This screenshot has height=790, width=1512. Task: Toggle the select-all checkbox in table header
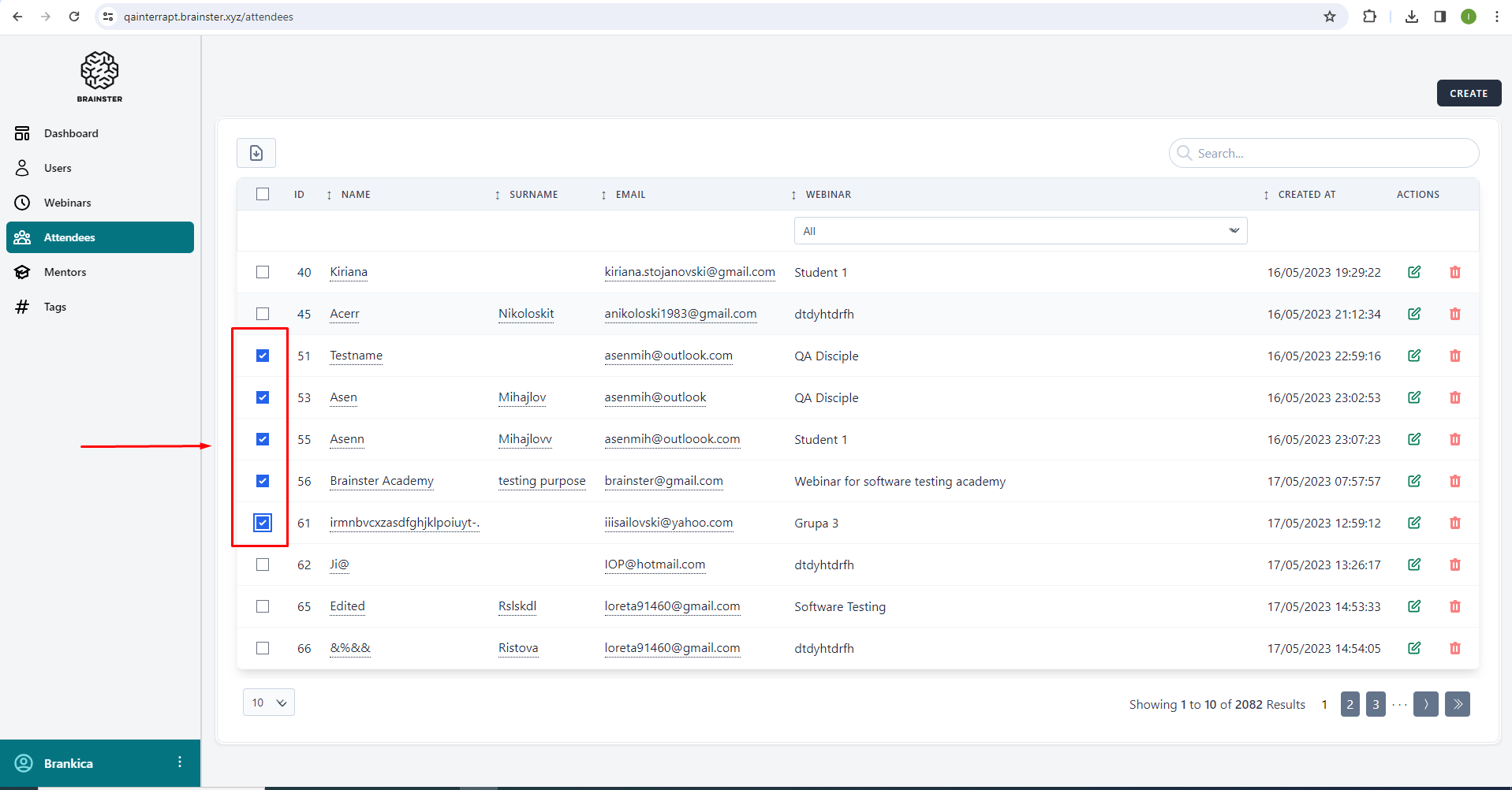tap(263, 194)
